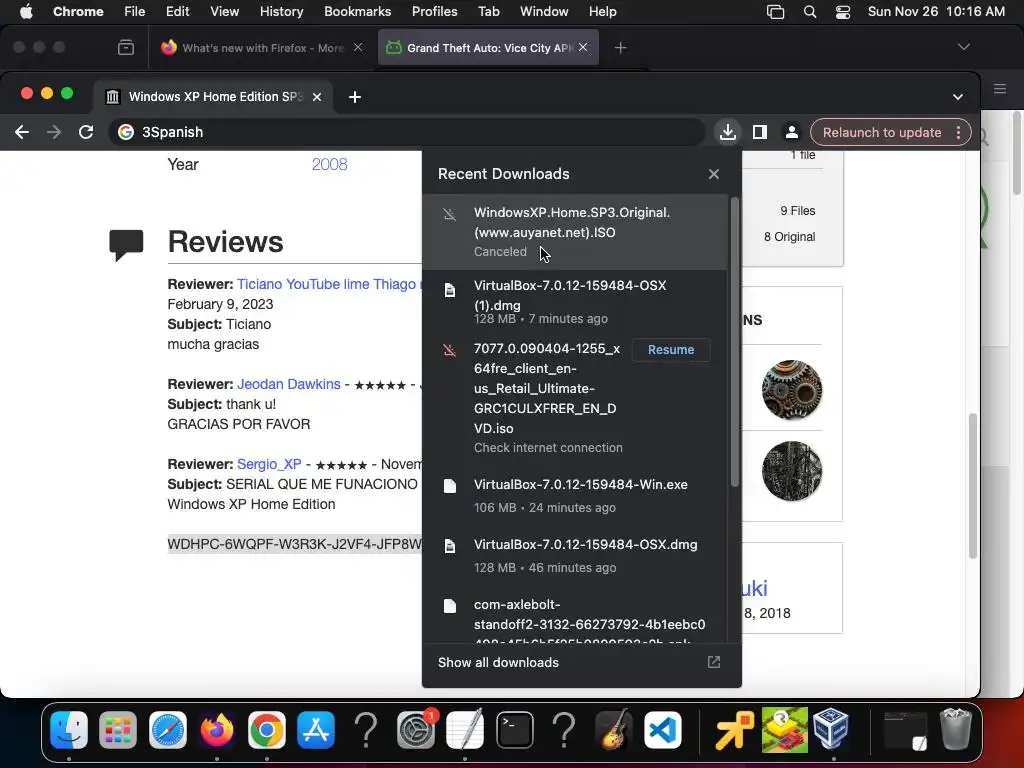Image resolution: width=1024 pixels, height=768 pixels.
Task: Open Control Center in menu bar
Action: click(843, 12)
